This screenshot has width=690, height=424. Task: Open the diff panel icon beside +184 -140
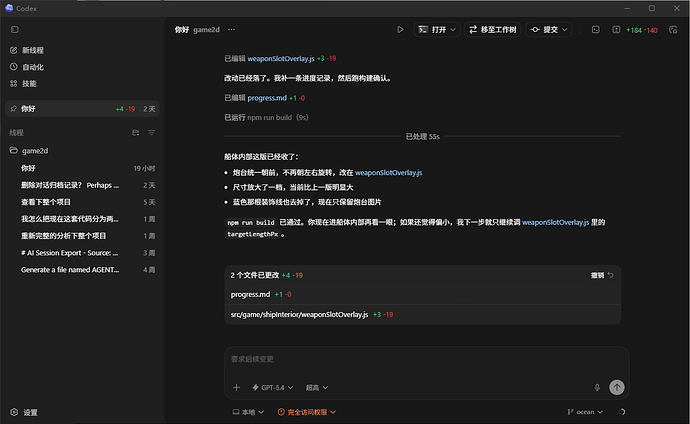click(616, 29)
